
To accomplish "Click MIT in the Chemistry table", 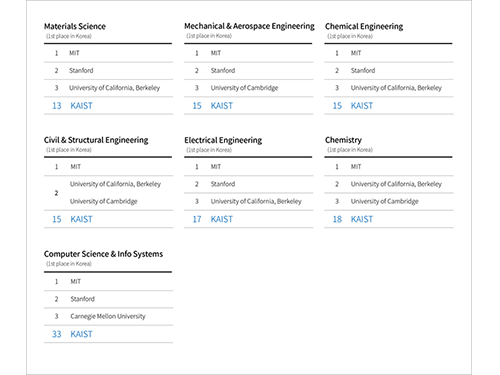I will [356, 167].
